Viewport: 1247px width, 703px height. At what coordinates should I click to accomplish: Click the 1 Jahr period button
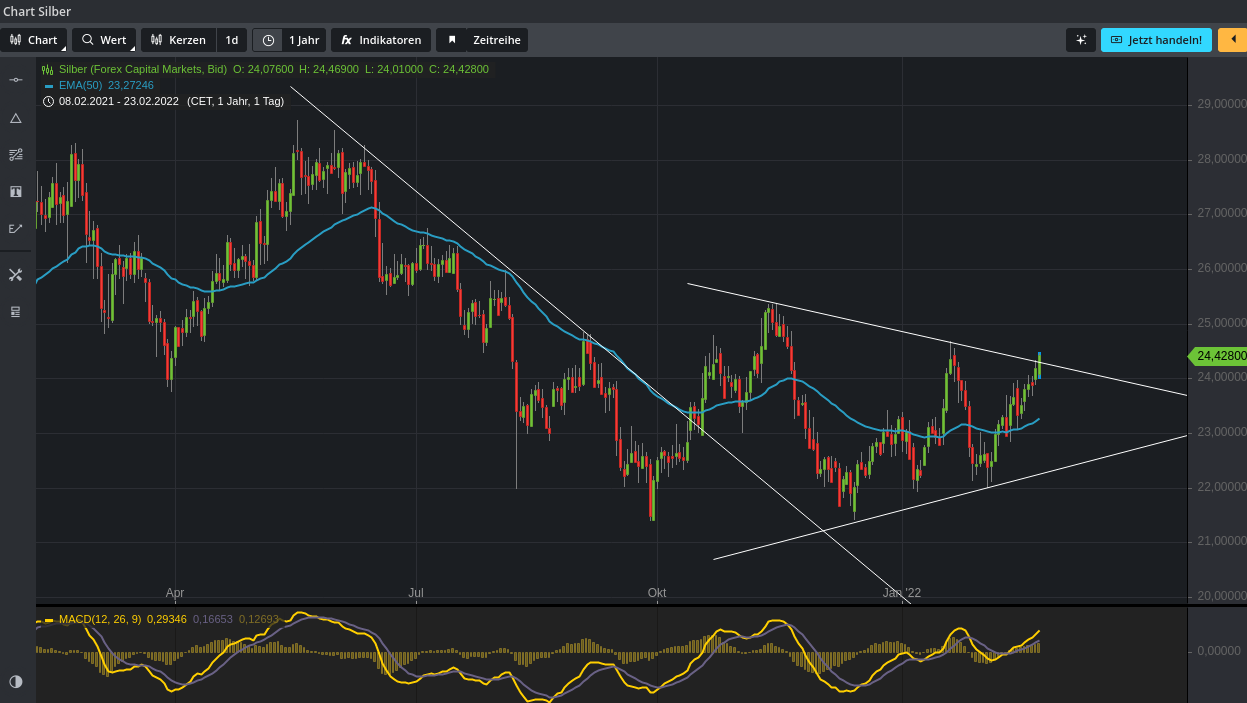point(304,40)
